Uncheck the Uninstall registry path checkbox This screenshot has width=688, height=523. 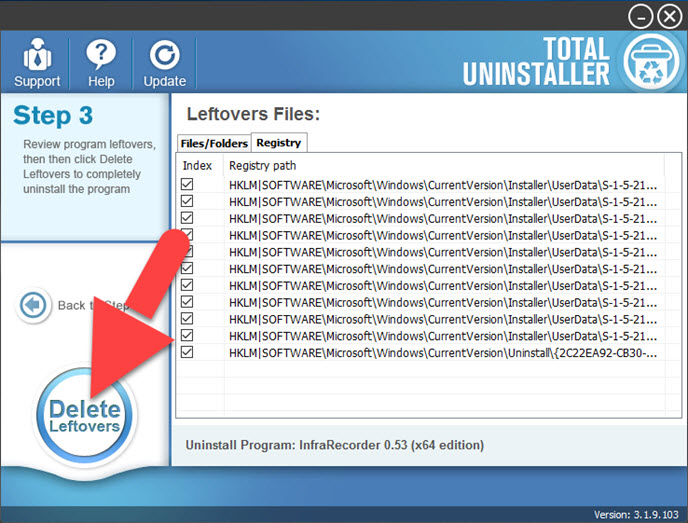tap(187, 353)
